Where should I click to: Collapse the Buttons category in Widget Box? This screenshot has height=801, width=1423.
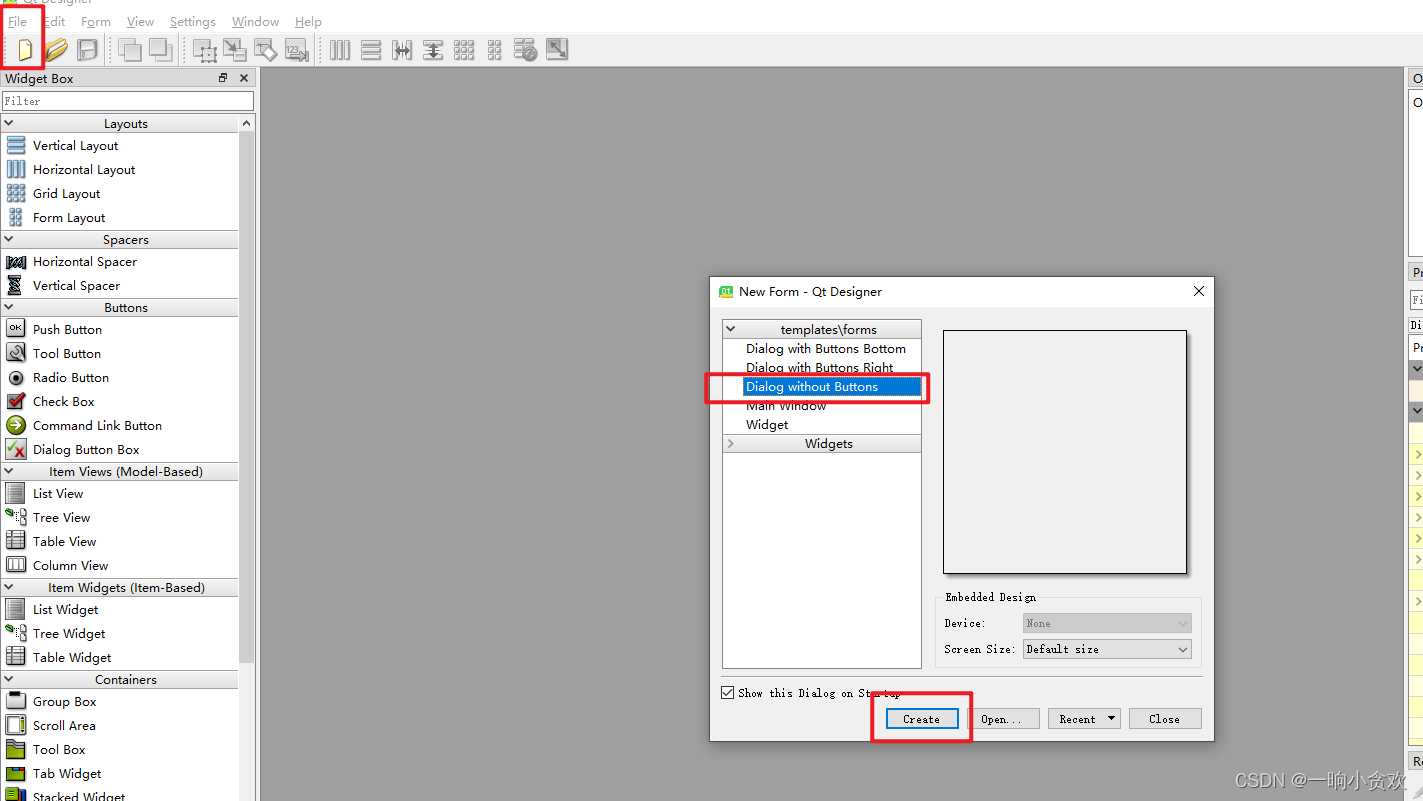tap(9, 307)
